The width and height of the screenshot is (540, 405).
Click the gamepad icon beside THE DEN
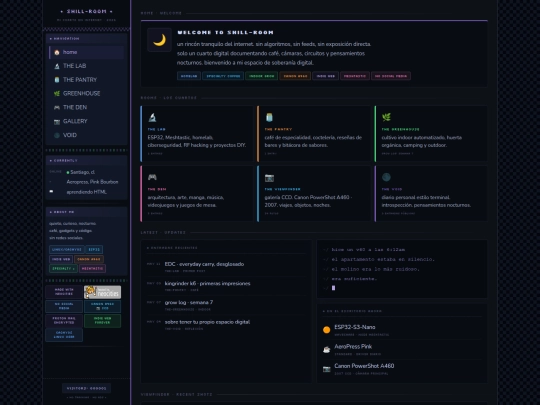coord(57,107)
